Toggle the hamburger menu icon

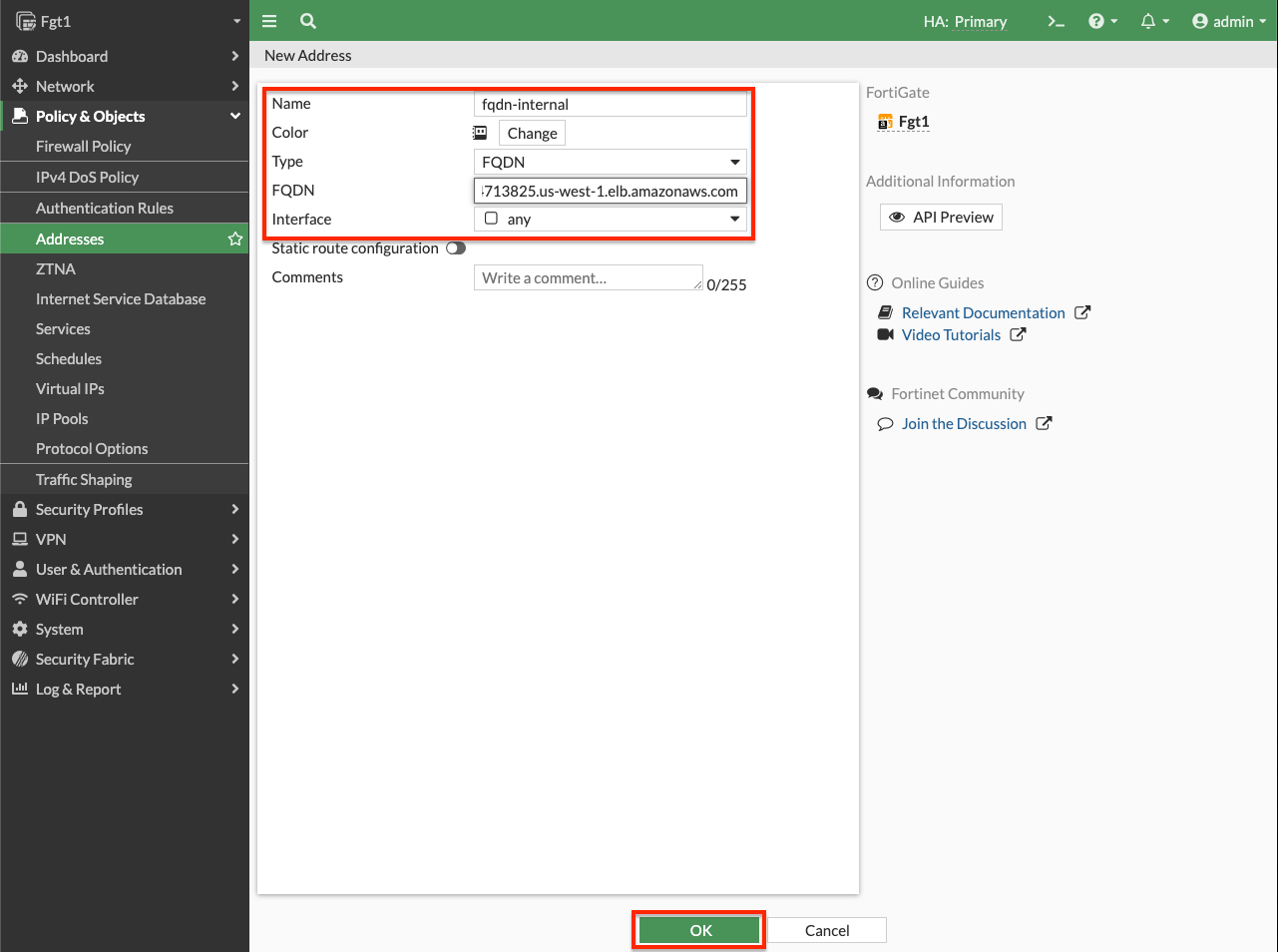tap(268, 21)
